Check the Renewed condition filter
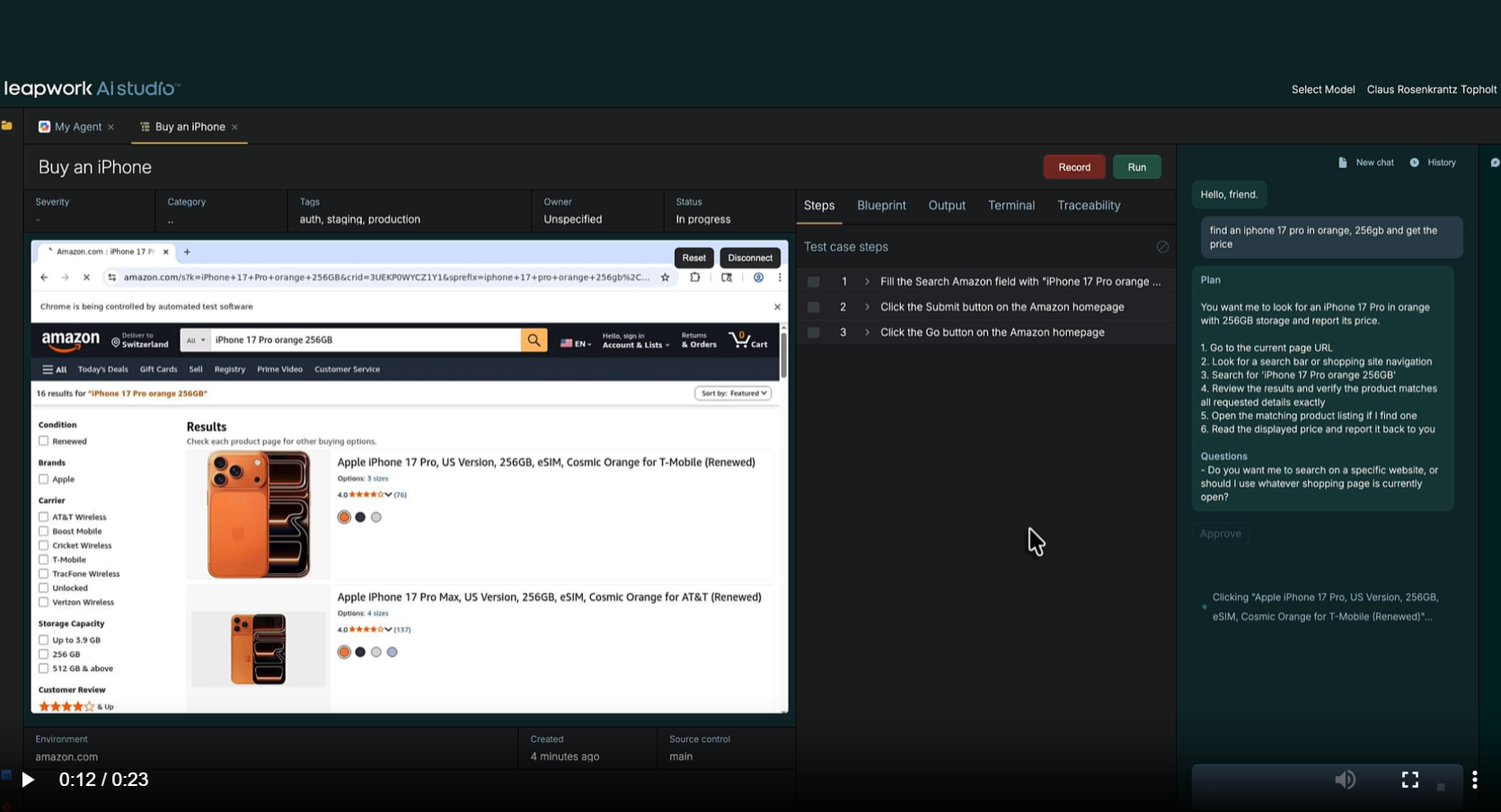 point(43,441)
